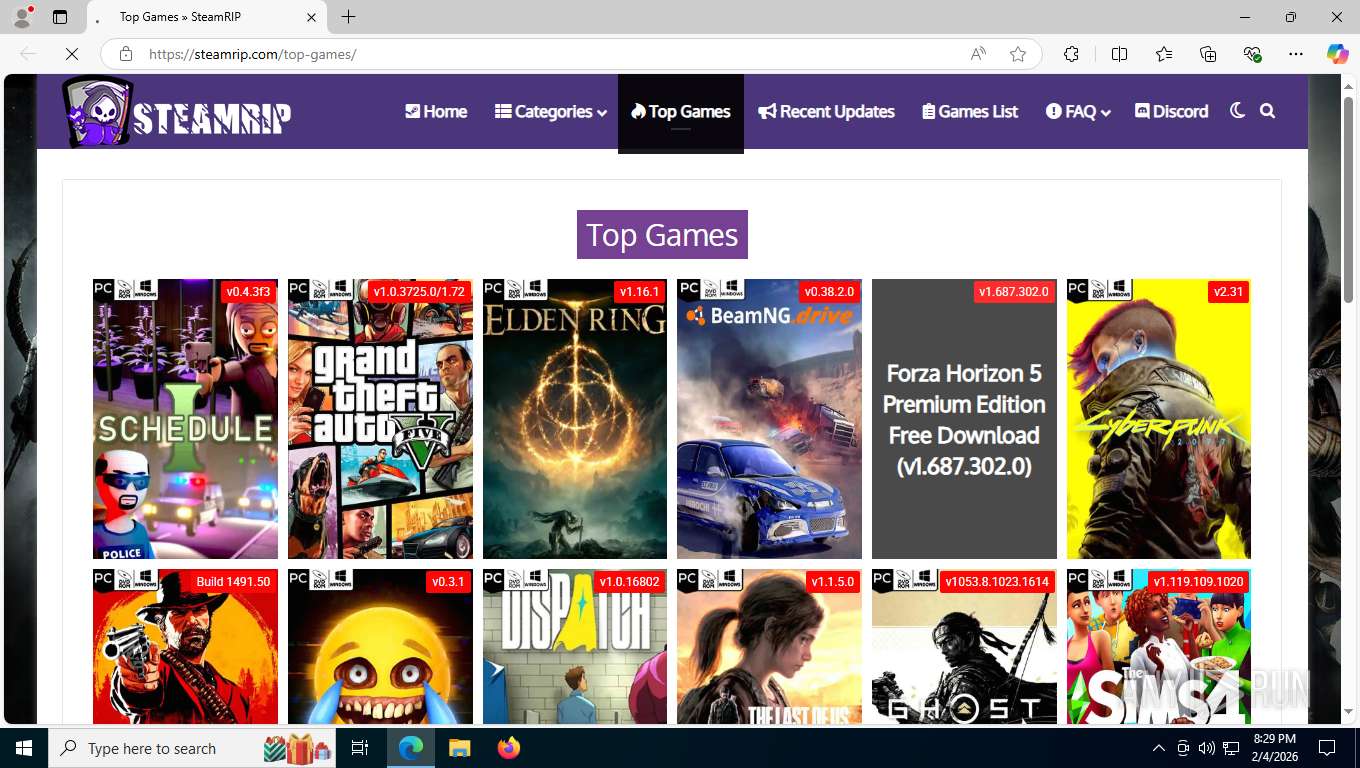The image size is (1360, 768).
Task: Close the Top Games » SteamRIP tab
Action: (311, 17)
